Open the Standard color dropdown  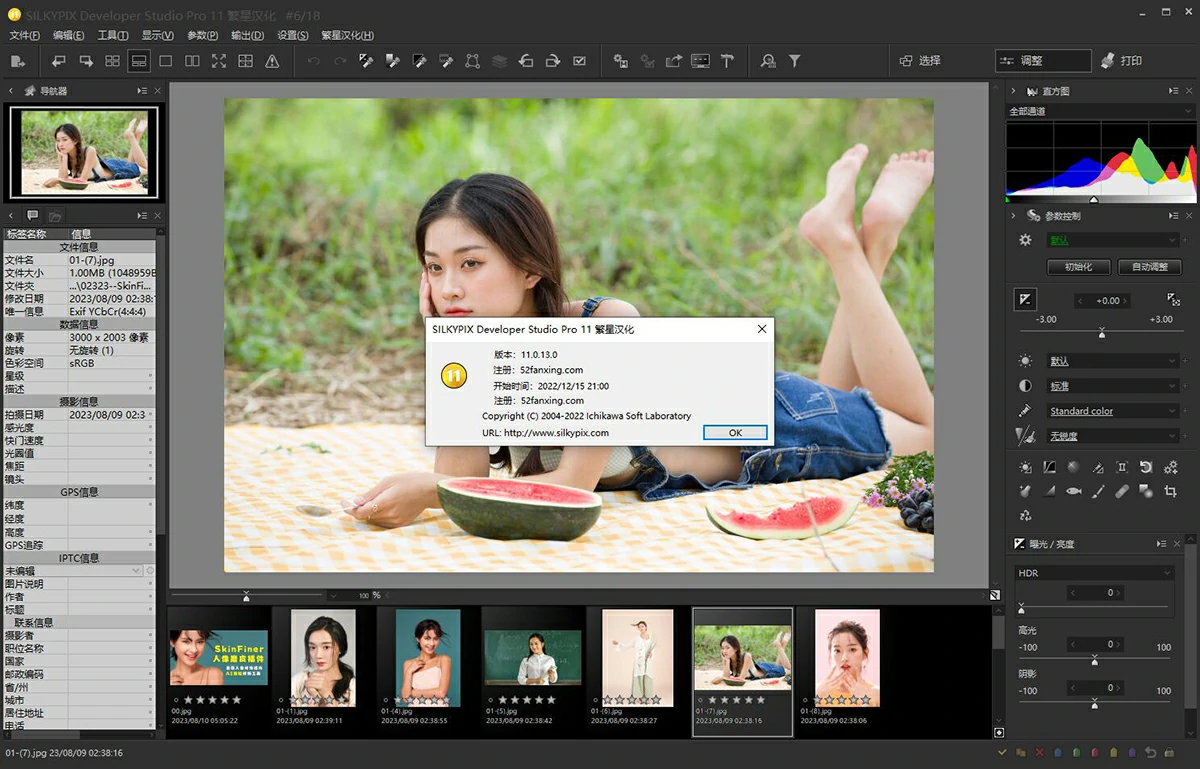1113,411
